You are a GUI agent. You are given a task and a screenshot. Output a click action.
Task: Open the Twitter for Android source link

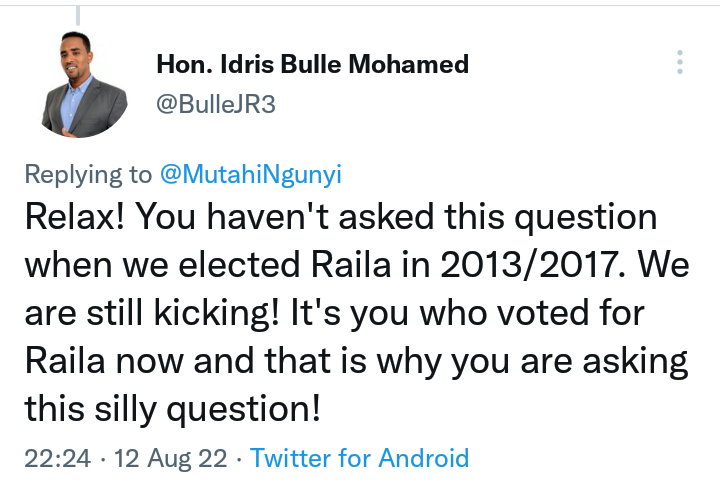click(360, 458)
